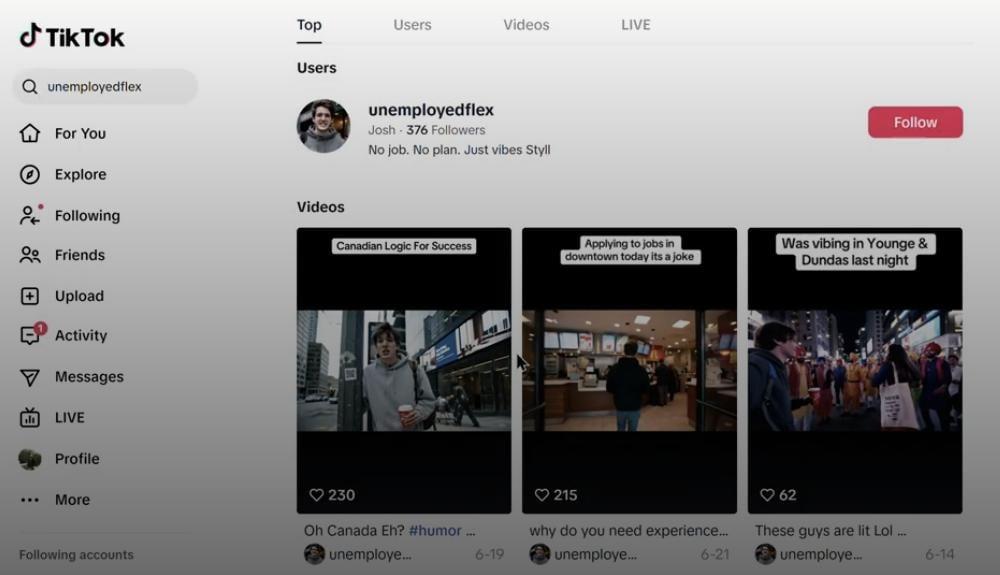1000x575 pixels.
Task: Open the Friends icon in sidebar
Action: point(30,255)
